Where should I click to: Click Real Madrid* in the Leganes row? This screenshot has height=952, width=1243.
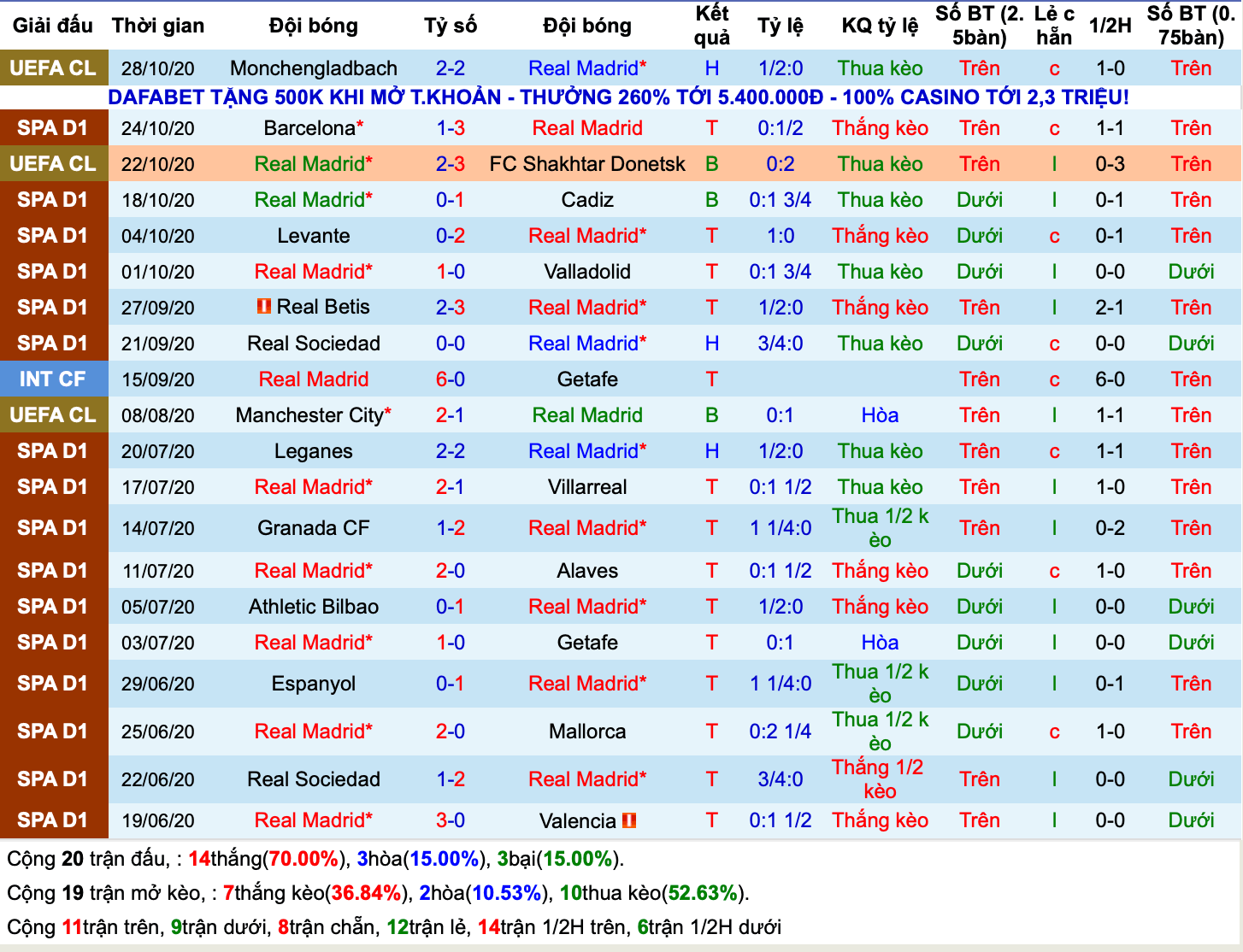click(587, 451)
